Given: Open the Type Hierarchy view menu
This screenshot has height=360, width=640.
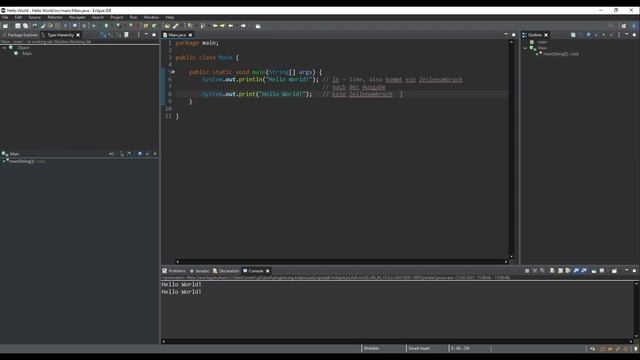Looking at the screenshot, I should point(139,35).
